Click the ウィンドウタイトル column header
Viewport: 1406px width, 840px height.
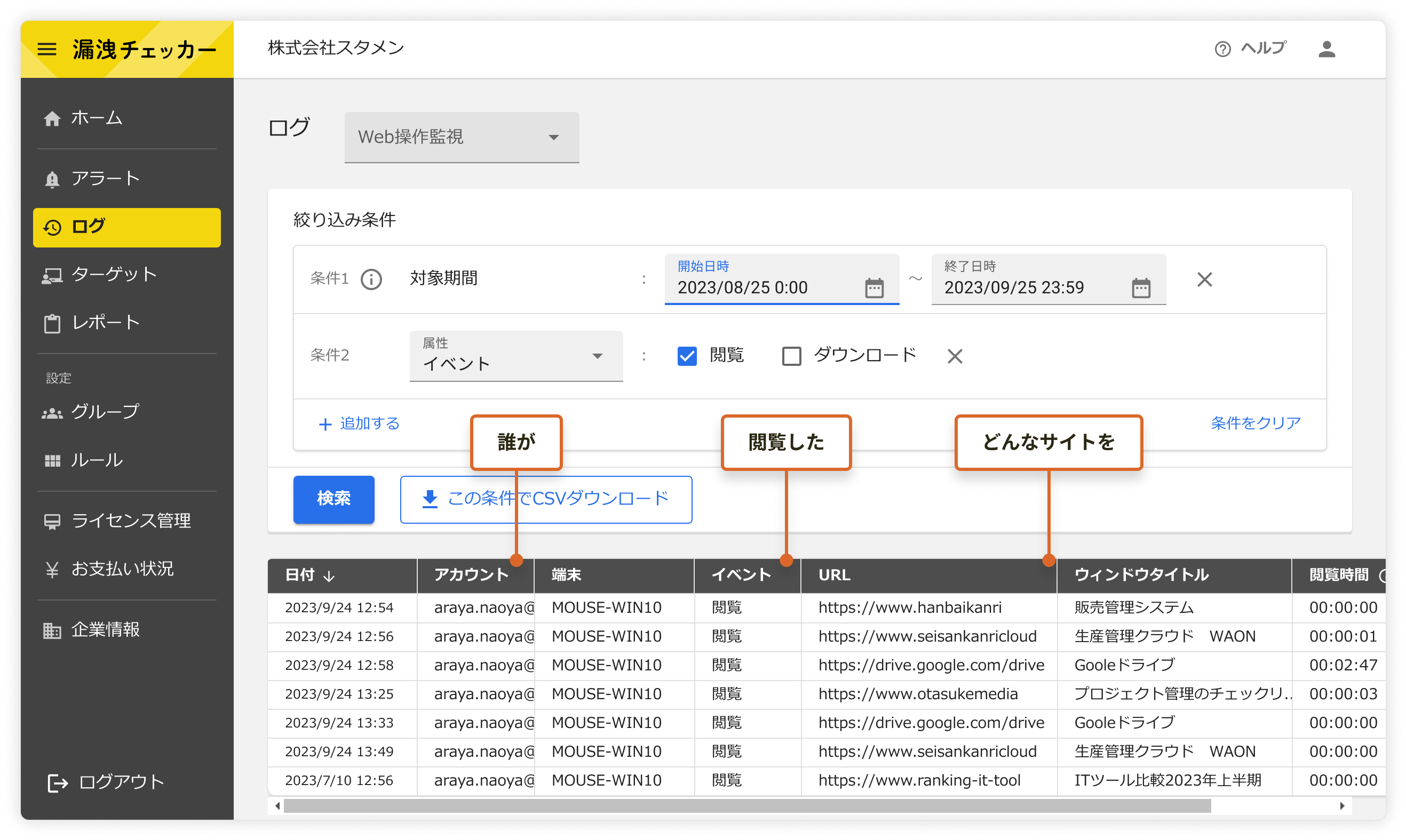pyautogui.click(x=1174, y=575)
